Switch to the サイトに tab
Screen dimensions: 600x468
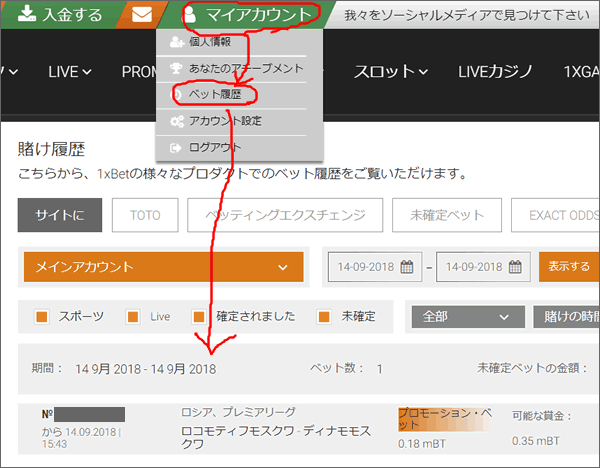tap(60, 215)
